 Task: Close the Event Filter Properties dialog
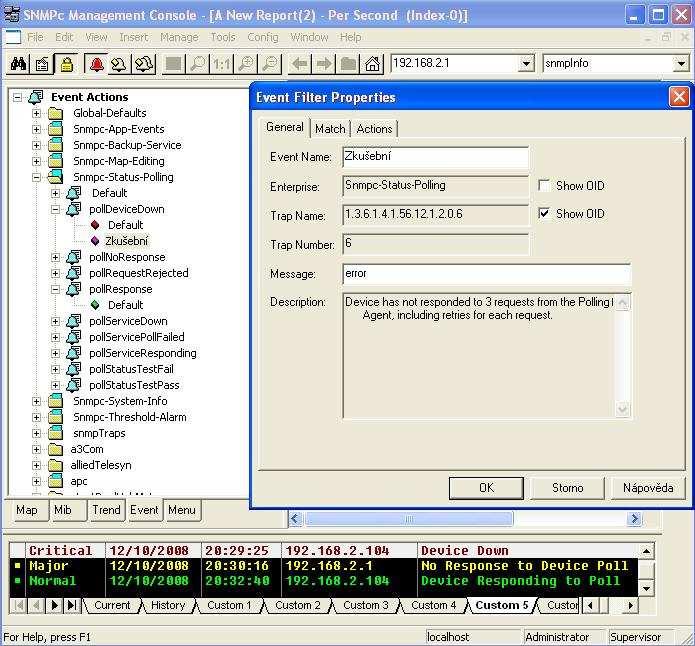(x=679, y=97)
